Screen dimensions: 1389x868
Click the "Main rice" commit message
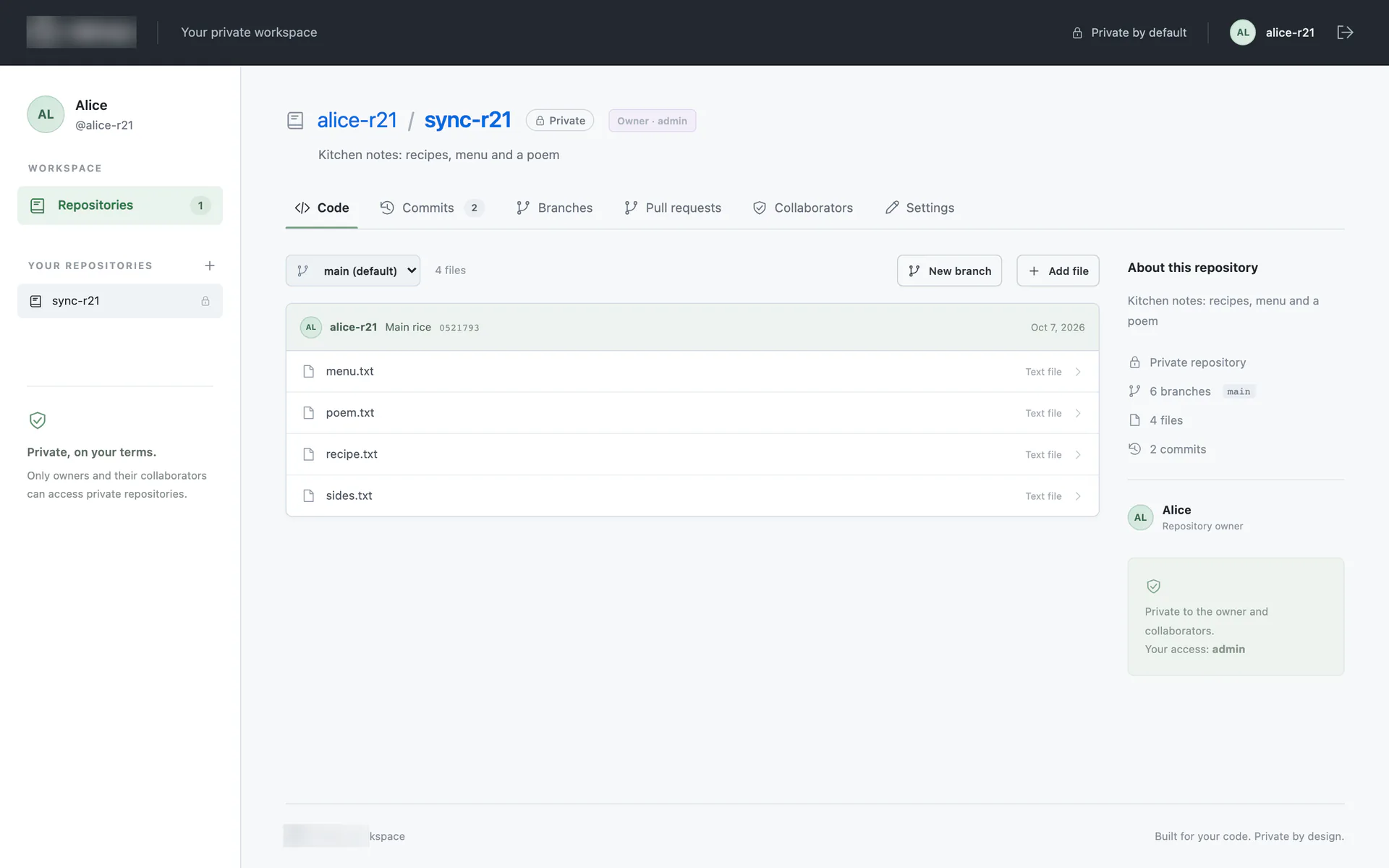[408, 327]
